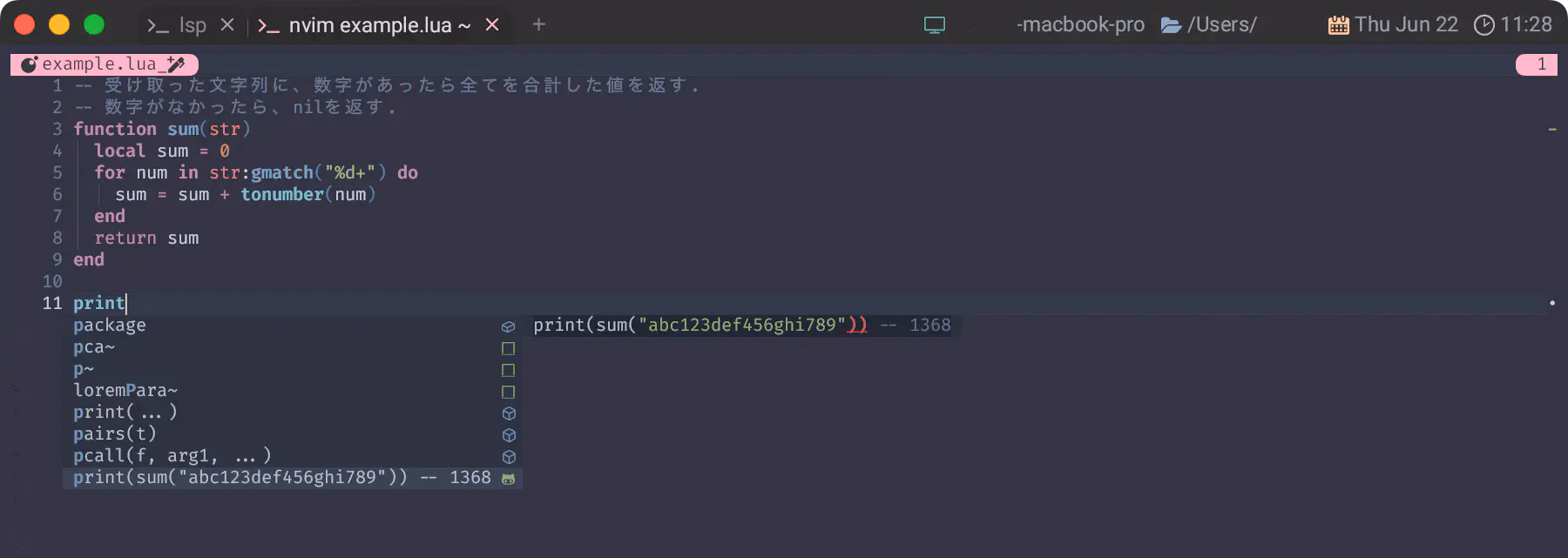Click the folder icon beside /Users/
The width and height of the screenshot is (1568, 558).
(x=1172, y=25)
